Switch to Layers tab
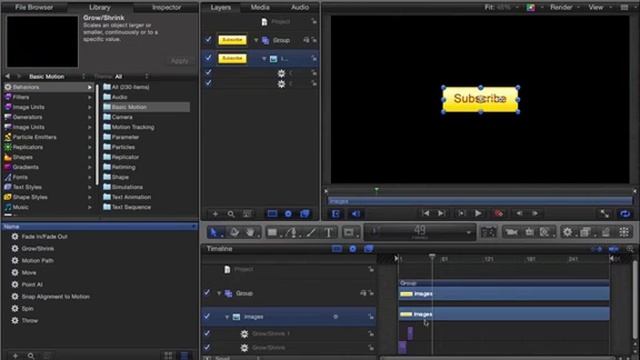This screenshot has height=360, width=640. coord(221,7)
